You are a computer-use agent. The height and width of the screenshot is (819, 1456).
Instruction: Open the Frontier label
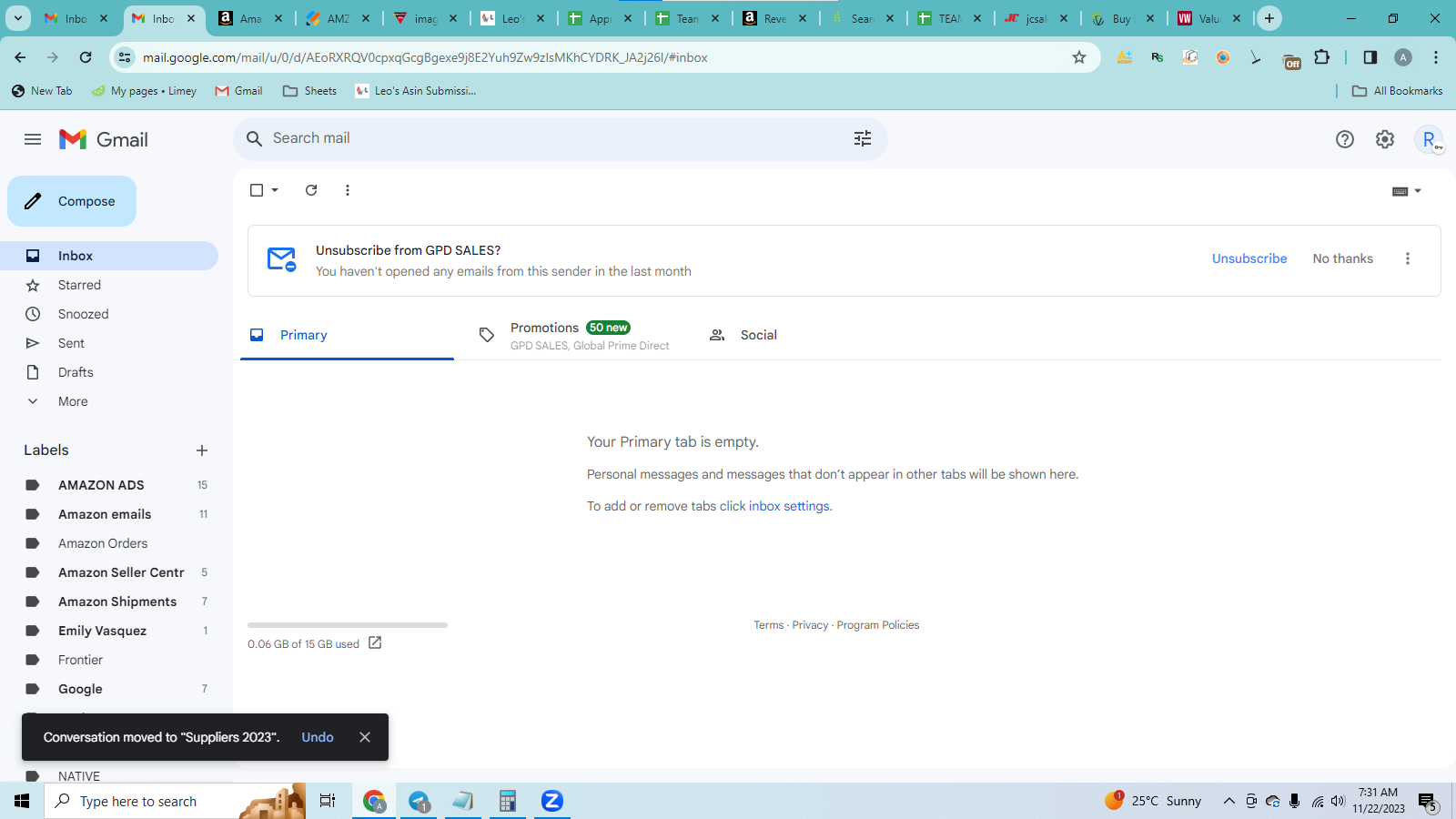click(x=109, y=660)
